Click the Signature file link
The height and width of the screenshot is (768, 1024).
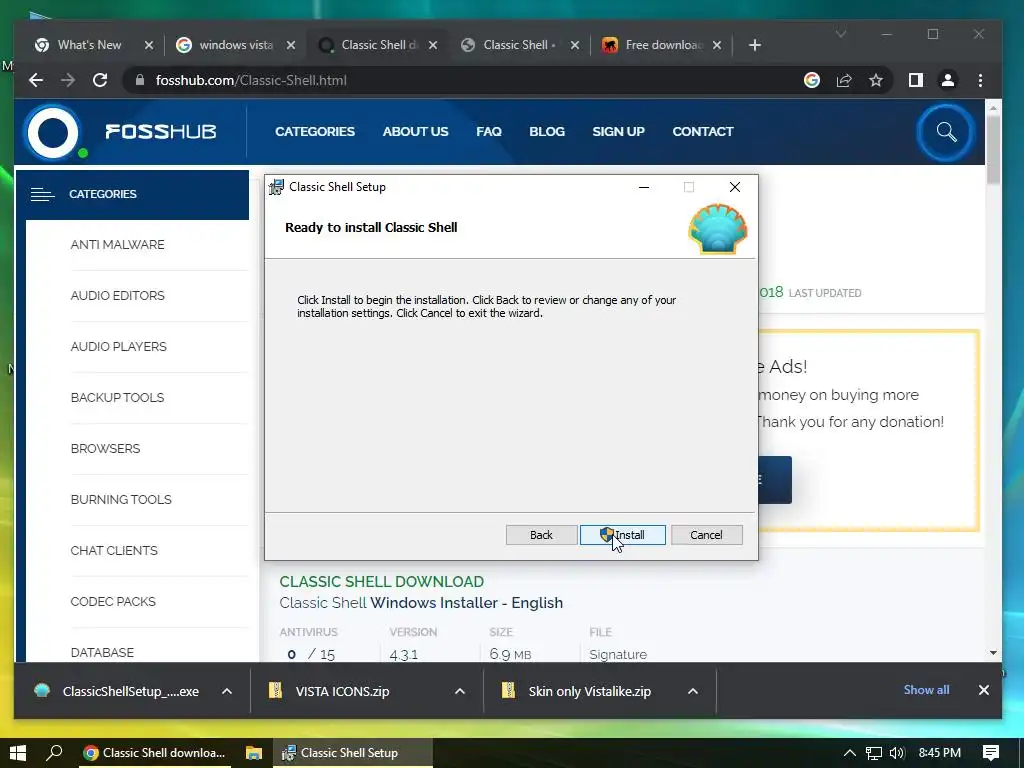pos(618,654)
